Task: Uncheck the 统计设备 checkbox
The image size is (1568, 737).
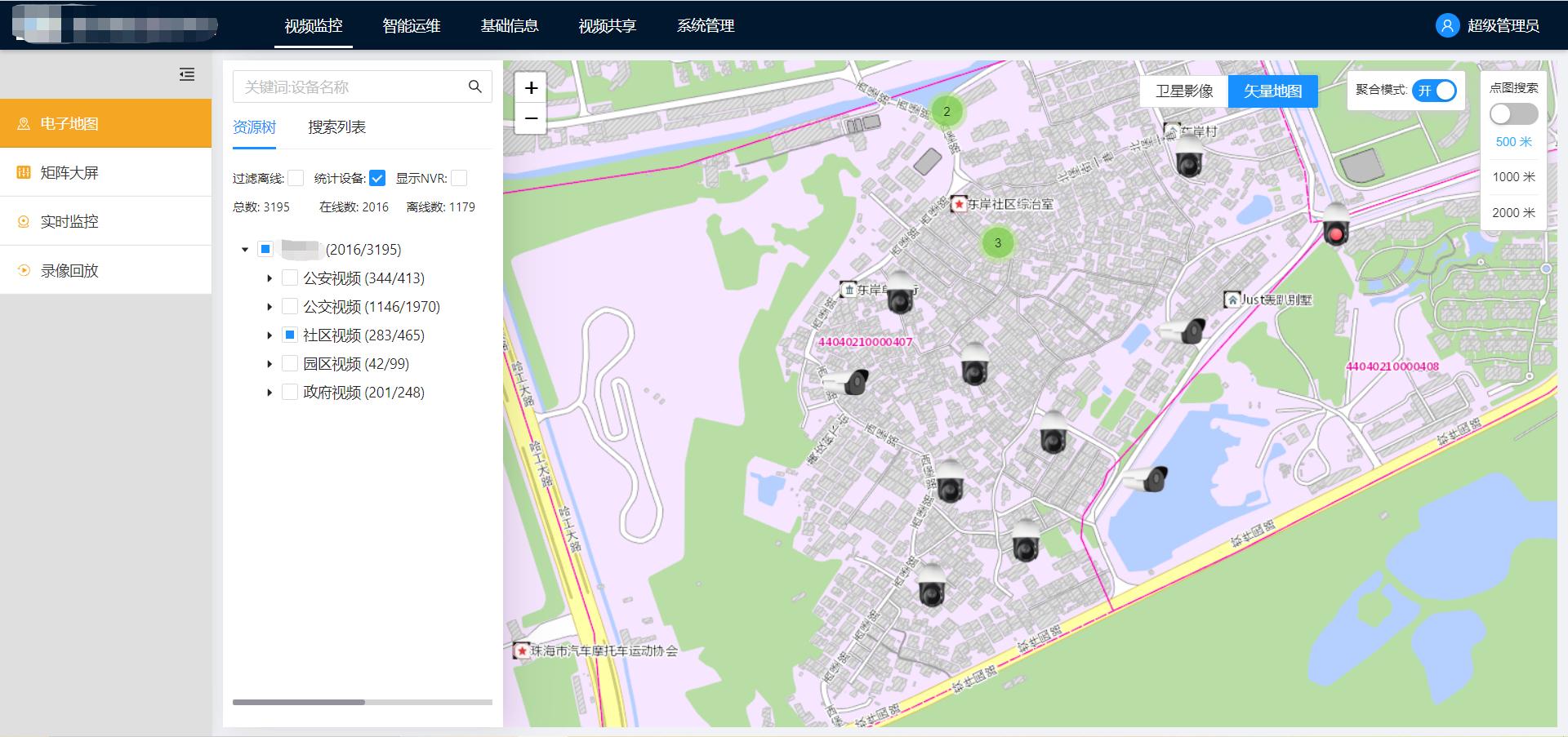Action: pyautogui.click(x=377, y=178)
